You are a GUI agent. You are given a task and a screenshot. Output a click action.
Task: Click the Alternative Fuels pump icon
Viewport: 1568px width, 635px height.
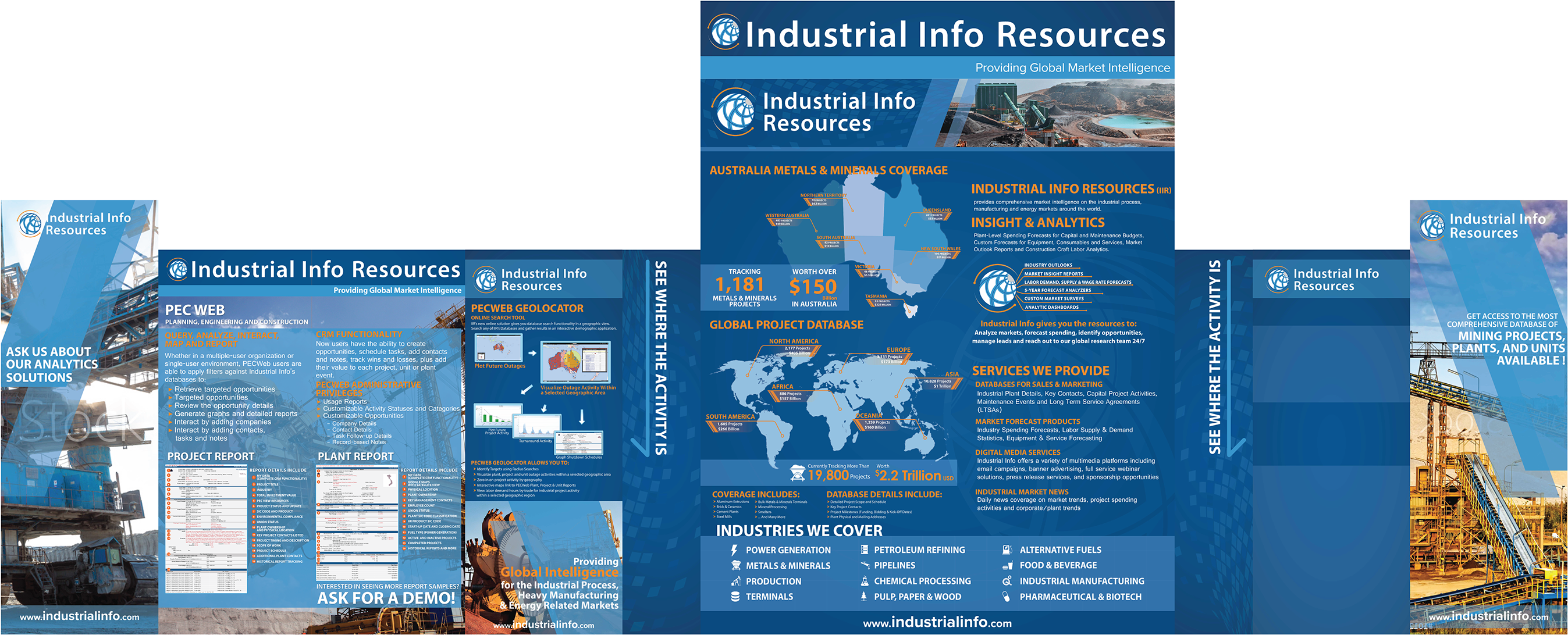1007,550
